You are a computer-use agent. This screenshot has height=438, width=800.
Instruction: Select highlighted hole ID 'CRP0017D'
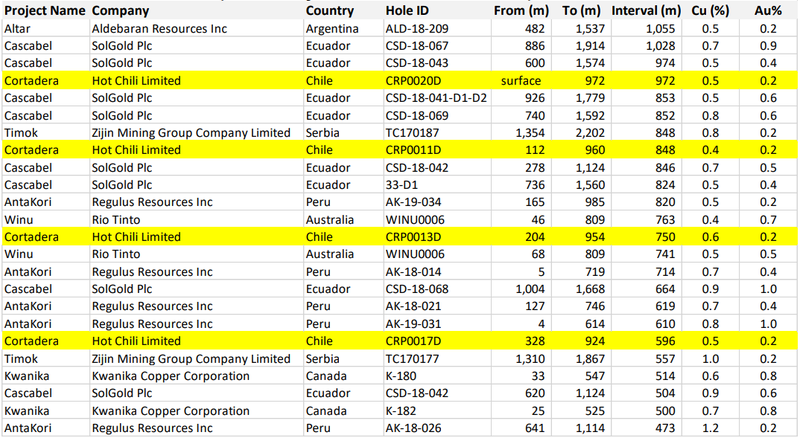click(413, 341)
